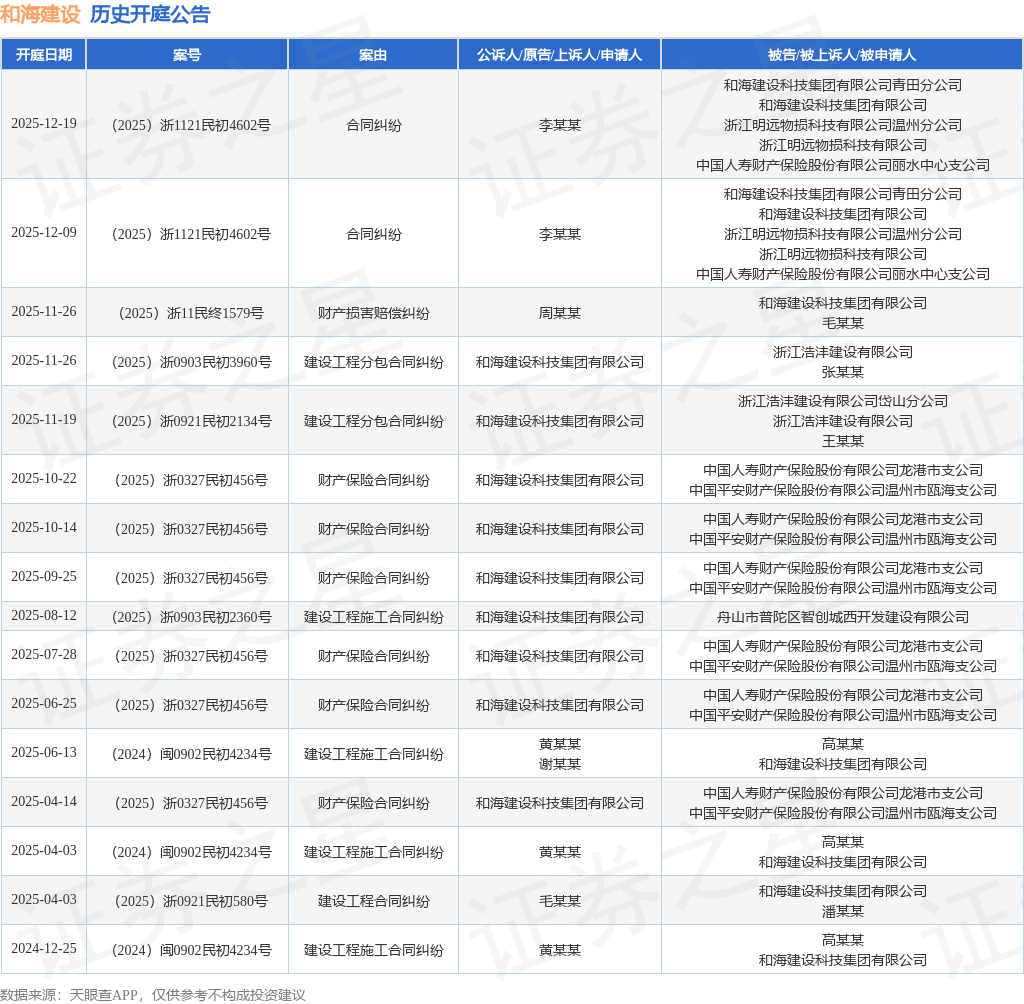Click defendant 潘某某

[x=842, y=911]
